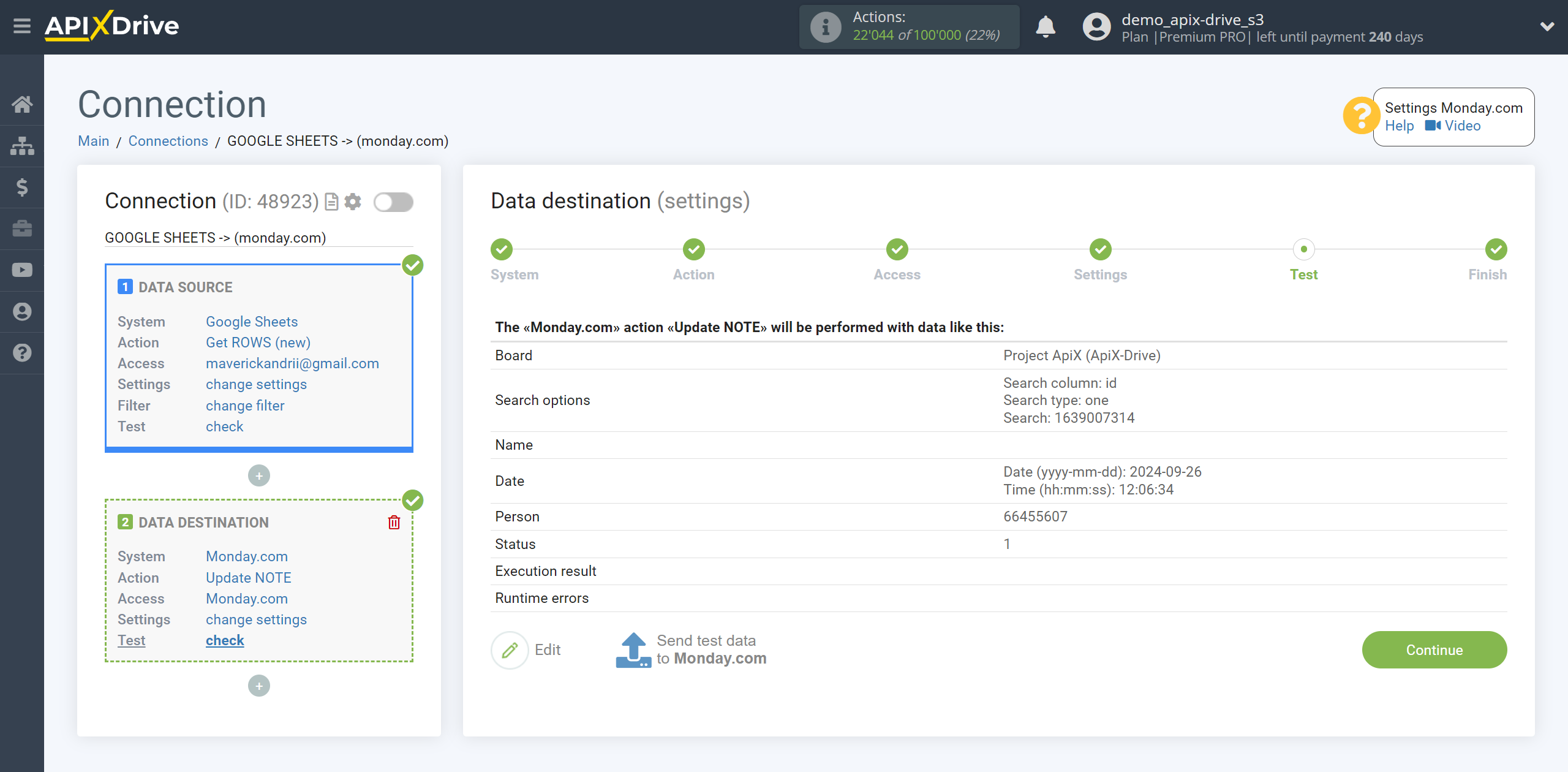The image size is (1568, 772).
Task: Go to Access step
Action: click(897, 249)
